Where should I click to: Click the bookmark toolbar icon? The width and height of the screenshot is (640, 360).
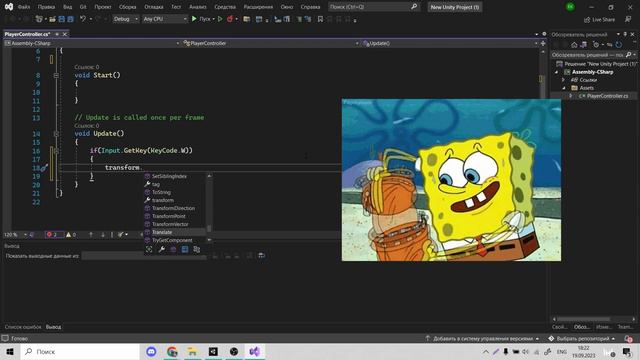(320, 19)
